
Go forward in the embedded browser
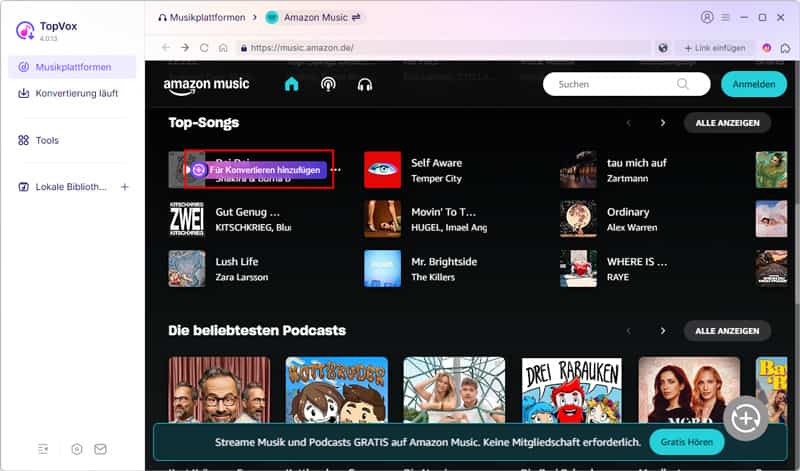point(185,47)
